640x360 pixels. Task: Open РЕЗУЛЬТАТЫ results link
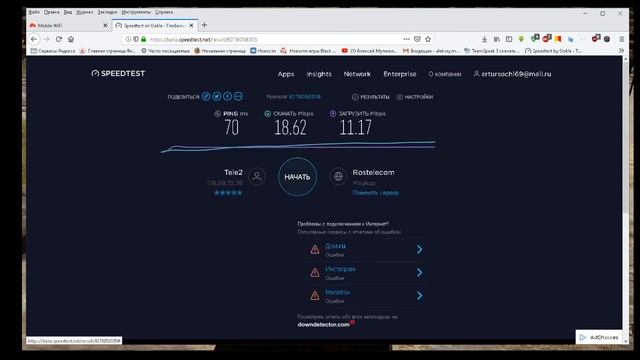pos(371,97)
